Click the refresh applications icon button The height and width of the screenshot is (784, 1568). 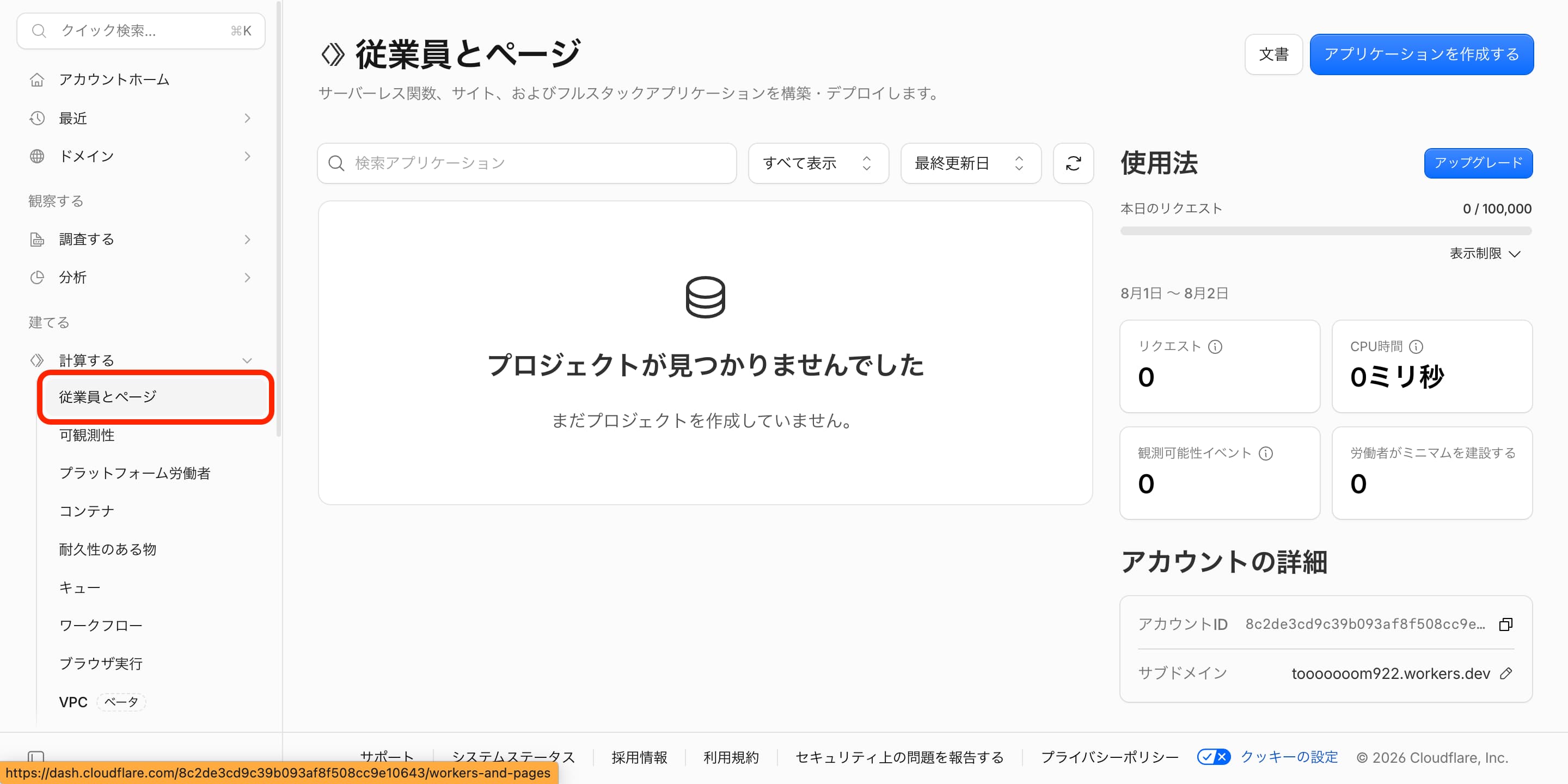coord(1073,163)
